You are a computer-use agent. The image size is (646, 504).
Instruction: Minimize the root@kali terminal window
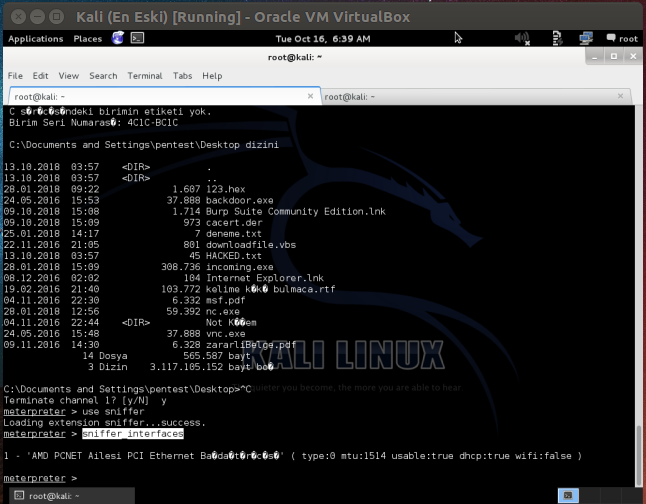coord(595,57)
